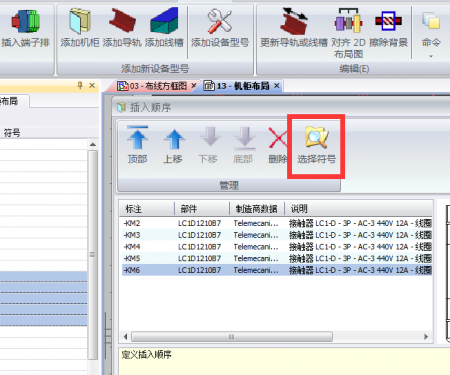This screenshot has height=375, width=450.
Task: Click the list's horizontal scrollbar right arrow
Action: 426,337
